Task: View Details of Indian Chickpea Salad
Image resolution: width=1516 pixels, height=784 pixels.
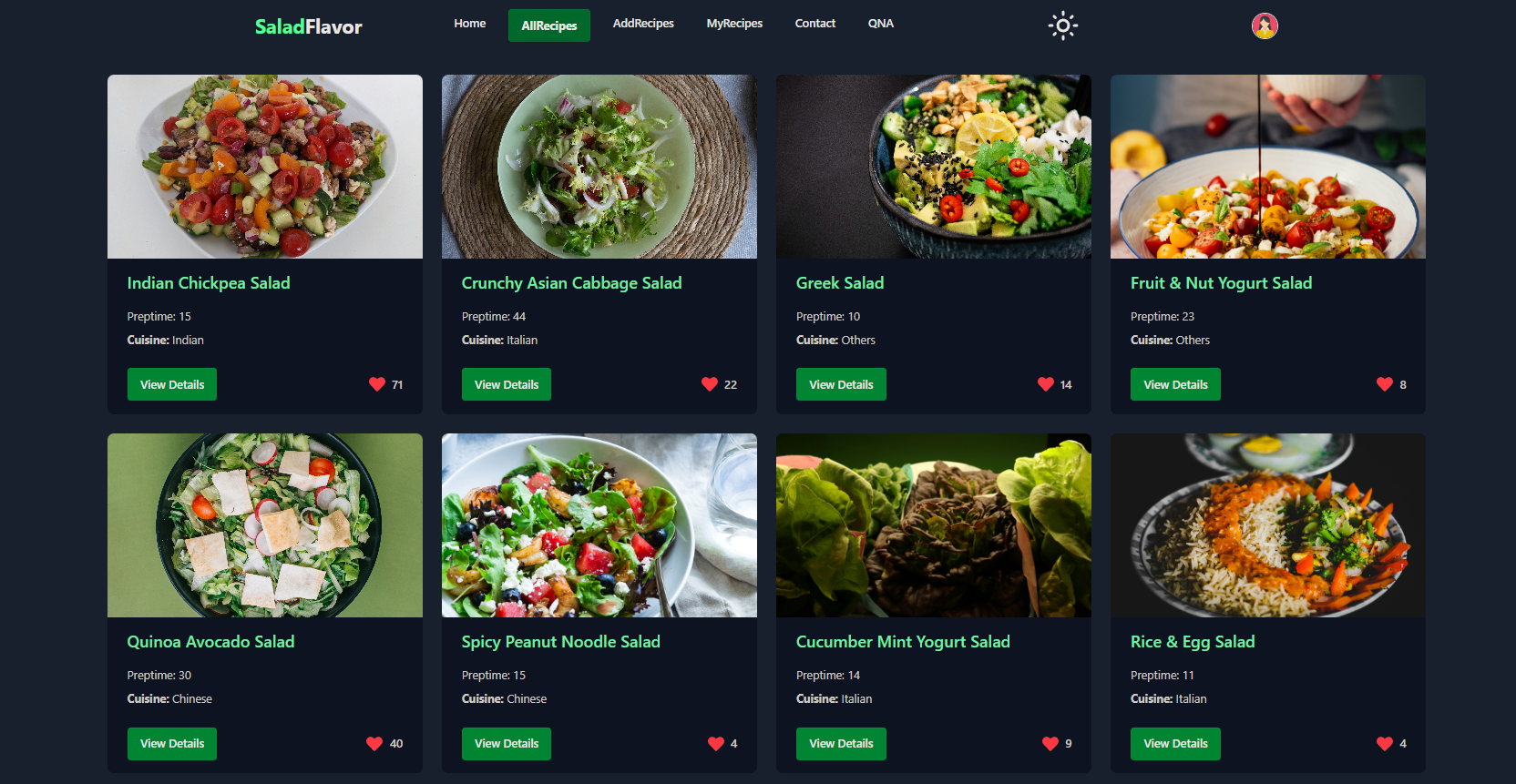Action: coord(172,384)
